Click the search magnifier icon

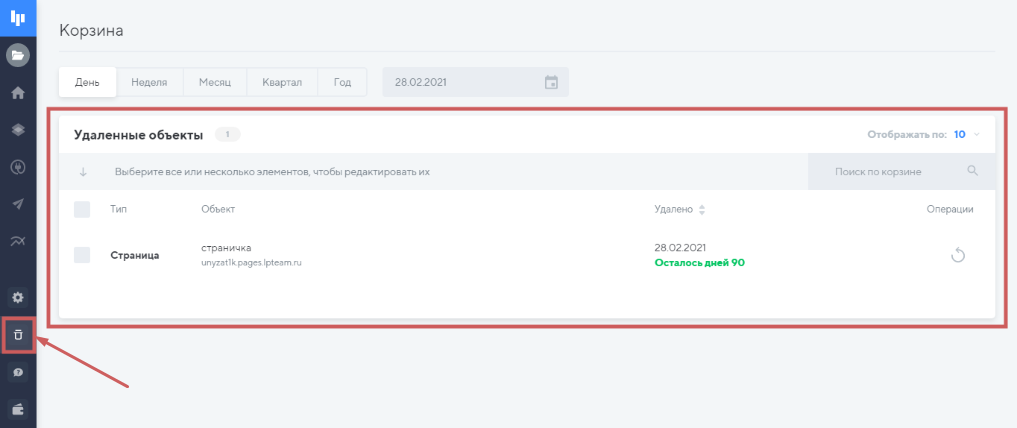pos(972,171)
